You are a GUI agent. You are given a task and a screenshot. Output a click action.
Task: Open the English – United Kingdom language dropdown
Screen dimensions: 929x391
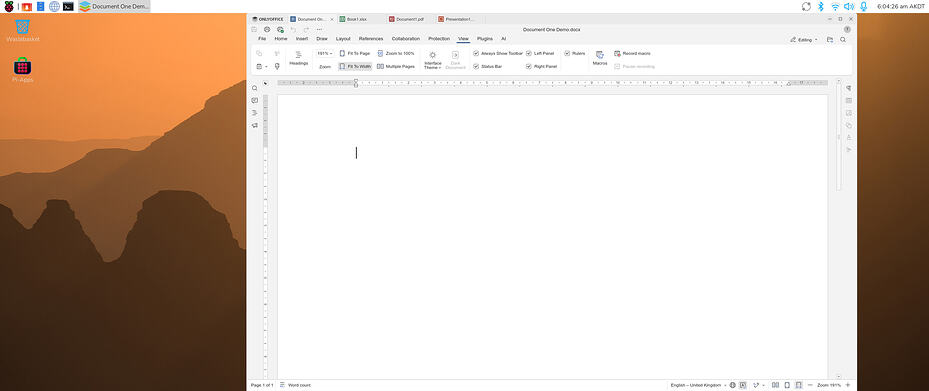[x=698, y=385]
